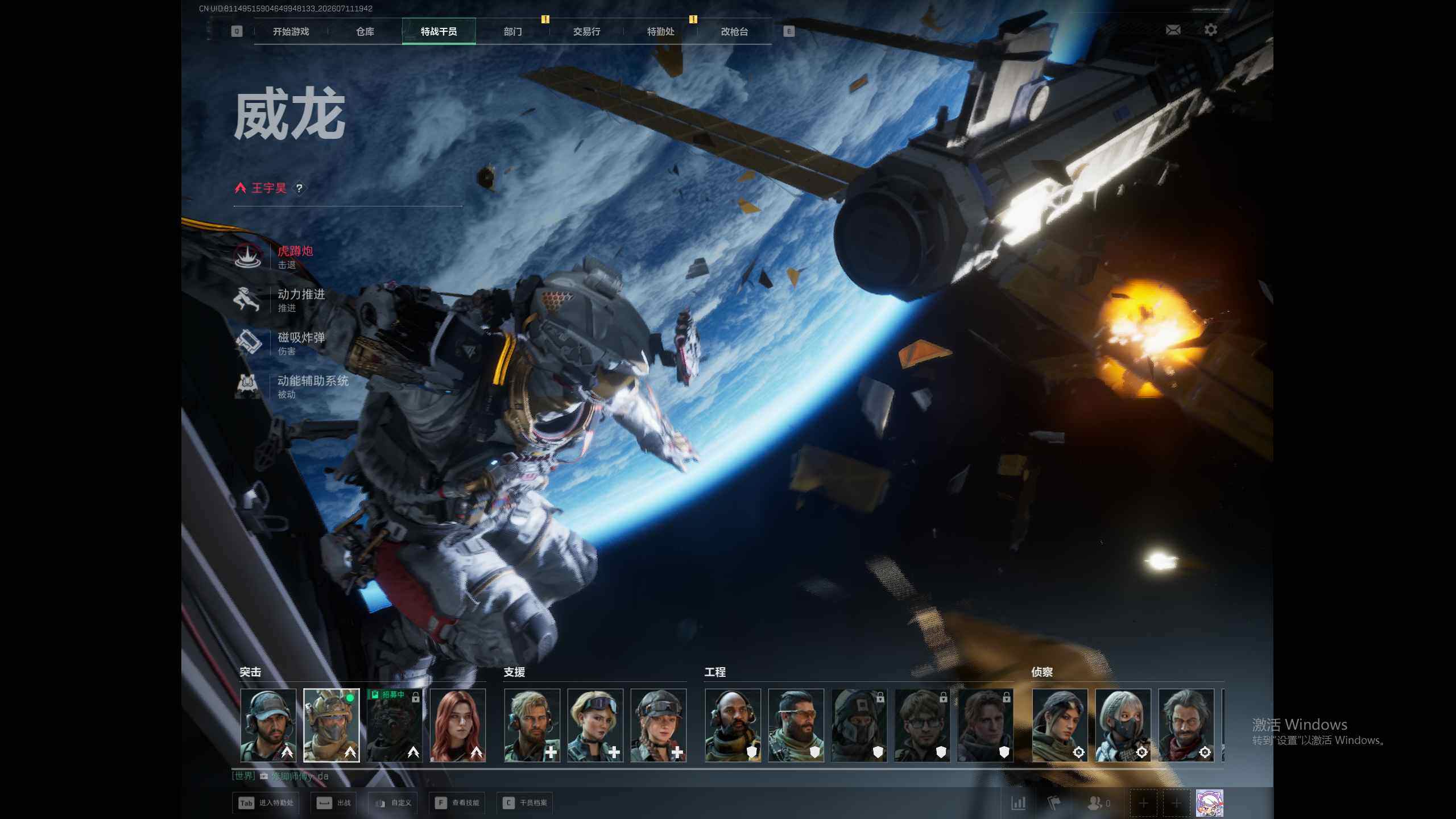The width and height of the screenshot is (1456, 819).
Task: Open the [世界] chat message line
Action: pos(280,776)
